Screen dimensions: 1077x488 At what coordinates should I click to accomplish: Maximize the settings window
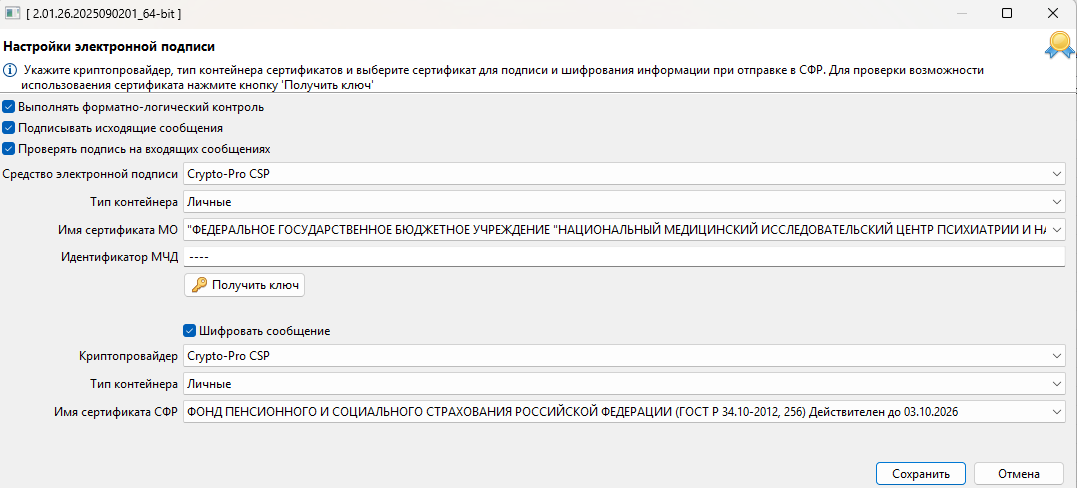tap(1006, 13)
